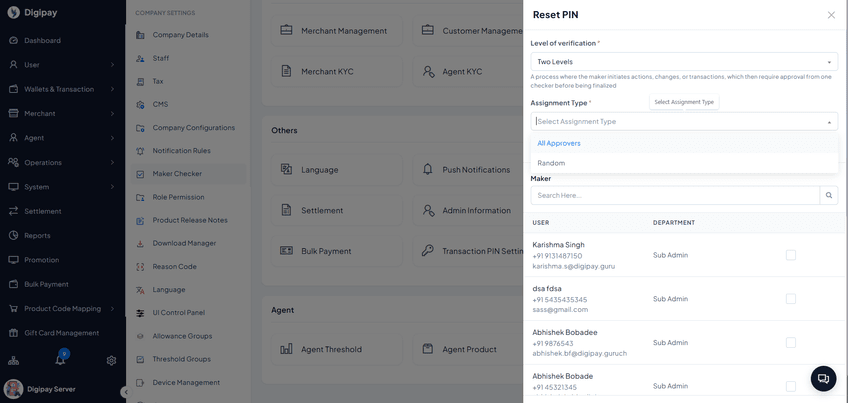The image size is (848, 403).
Task: Click the Merchant KYC document icon
Action: (286, 71)
